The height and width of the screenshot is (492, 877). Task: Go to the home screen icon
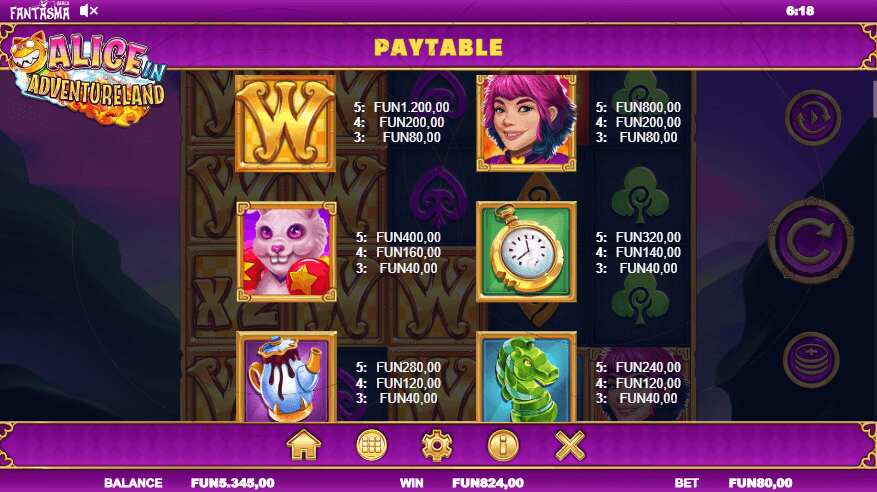click(x=304, y=446)
